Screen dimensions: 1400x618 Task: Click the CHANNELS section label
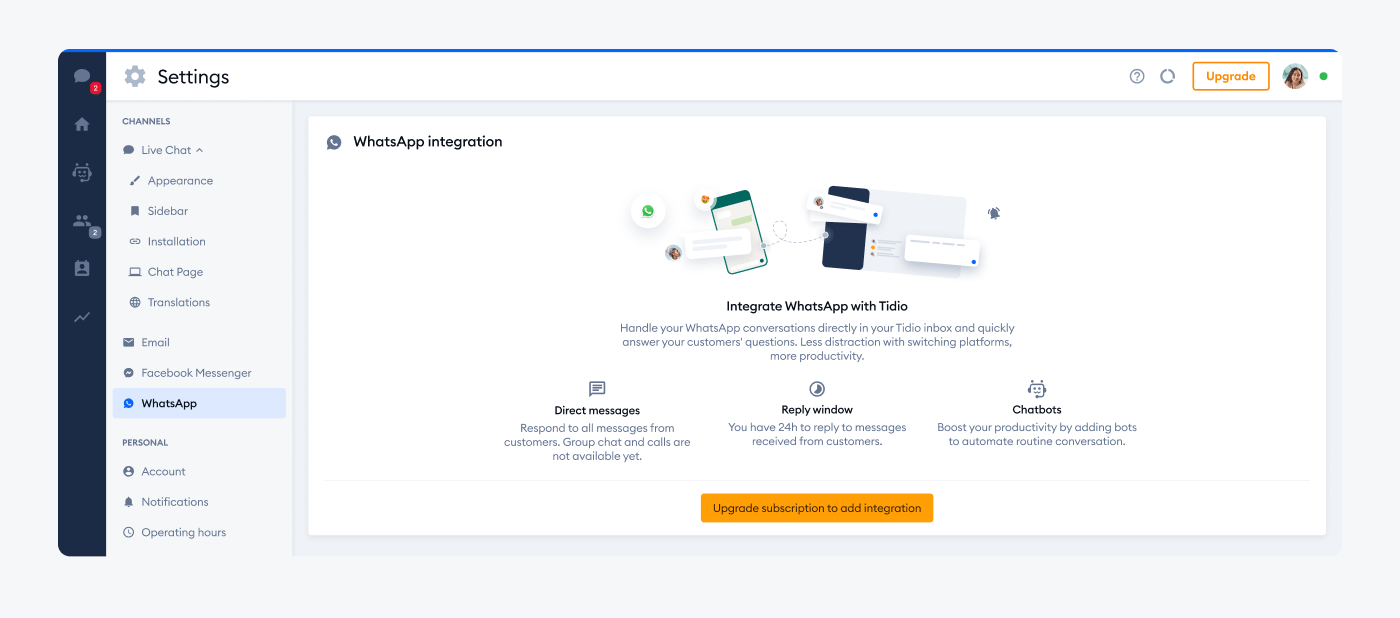(146, 121)
